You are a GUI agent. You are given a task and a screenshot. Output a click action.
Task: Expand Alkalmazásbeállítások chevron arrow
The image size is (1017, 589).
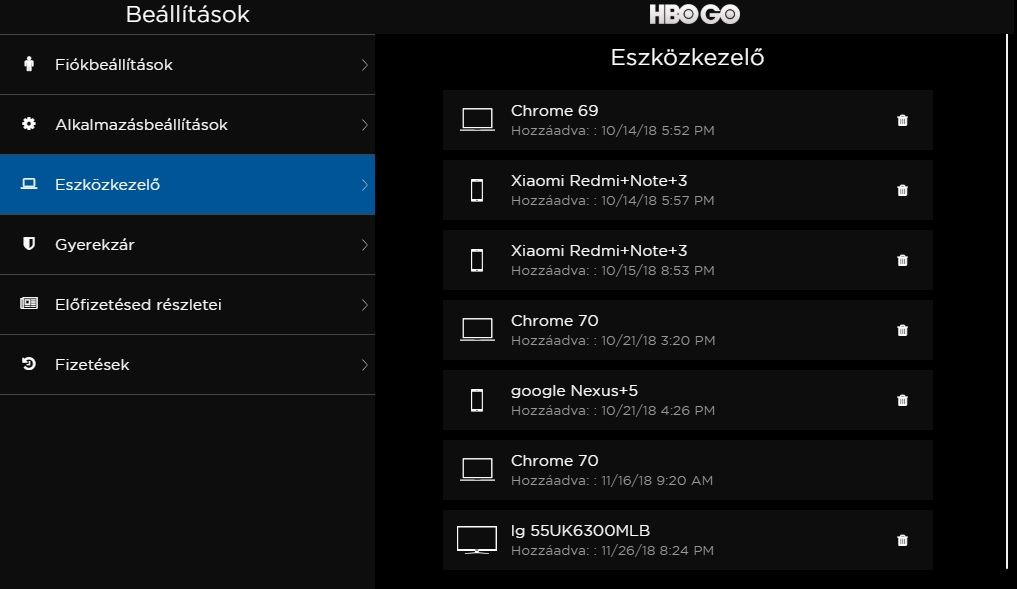coord(365,125)
